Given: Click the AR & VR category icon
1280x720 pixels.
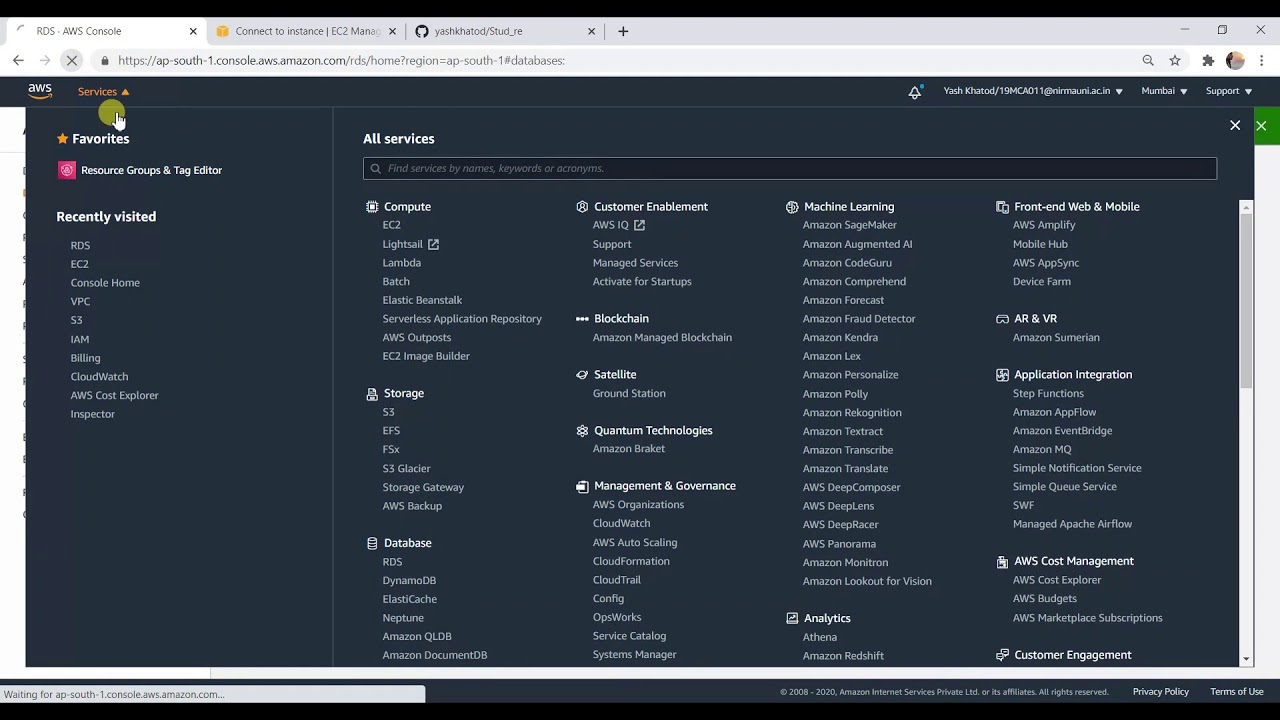Looking at the screenshot, I should click(x=1002, y=319).
